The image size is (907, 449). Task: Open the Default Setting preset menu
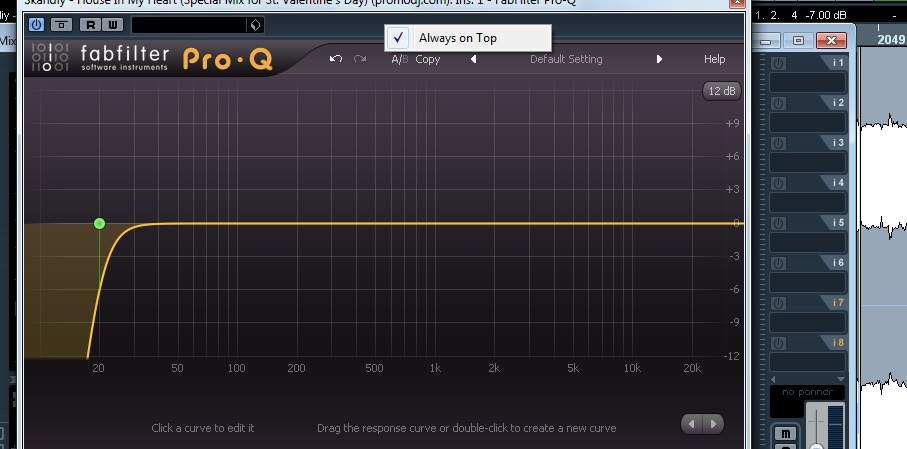pos(566,59)
